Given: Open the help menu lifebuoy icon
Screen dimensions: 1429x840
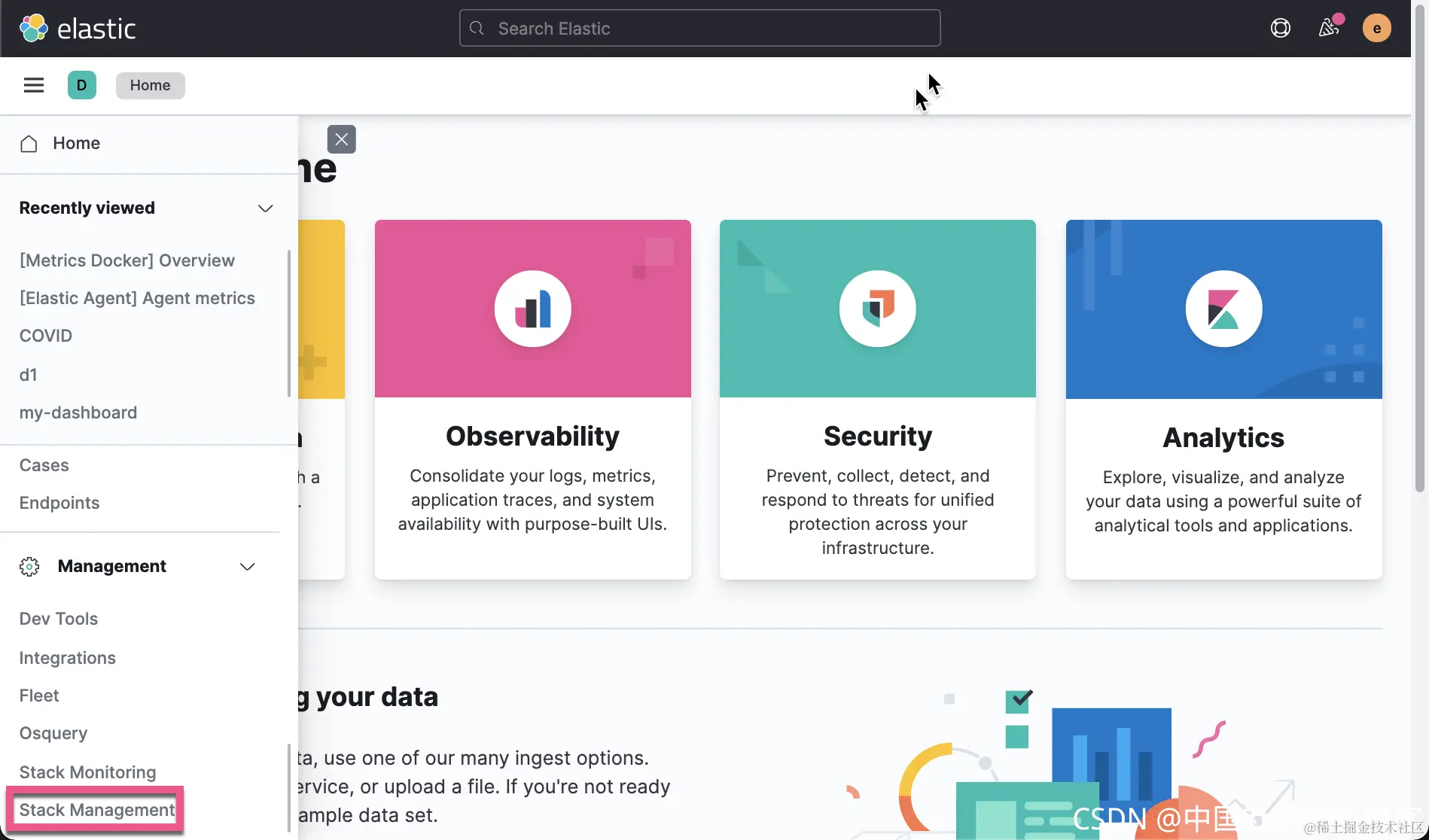Looking at the screenshot, I should point(1280,29).
